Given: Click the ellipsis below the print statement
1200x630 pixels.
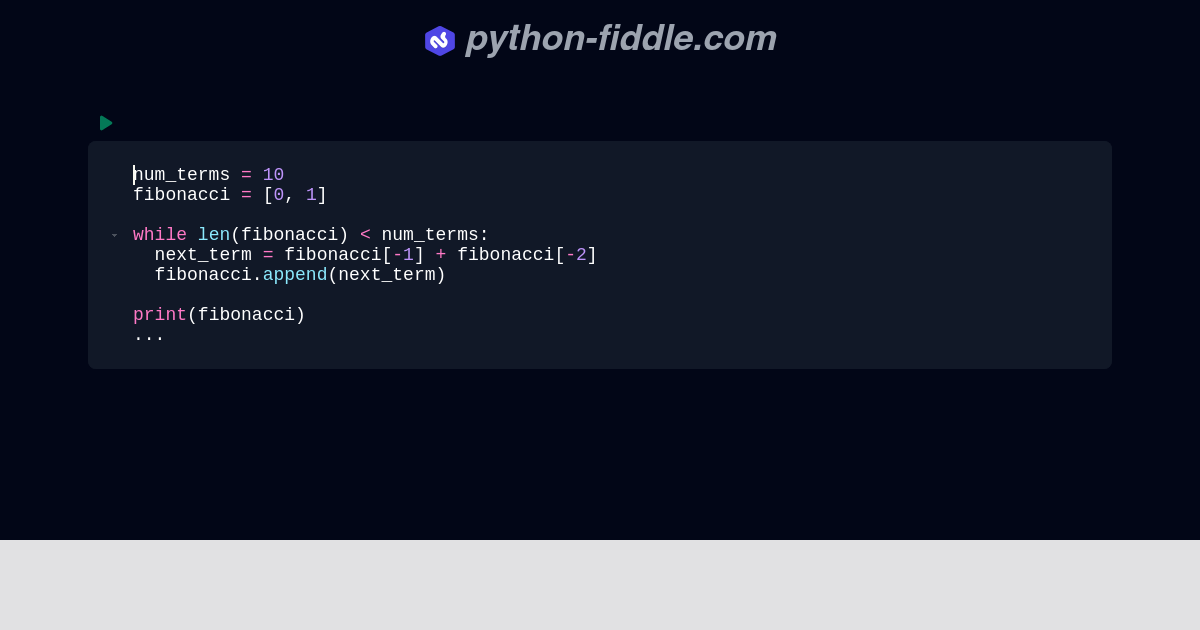Looking at the screenshot, I should pyautogui.click(x=148, y=335).
